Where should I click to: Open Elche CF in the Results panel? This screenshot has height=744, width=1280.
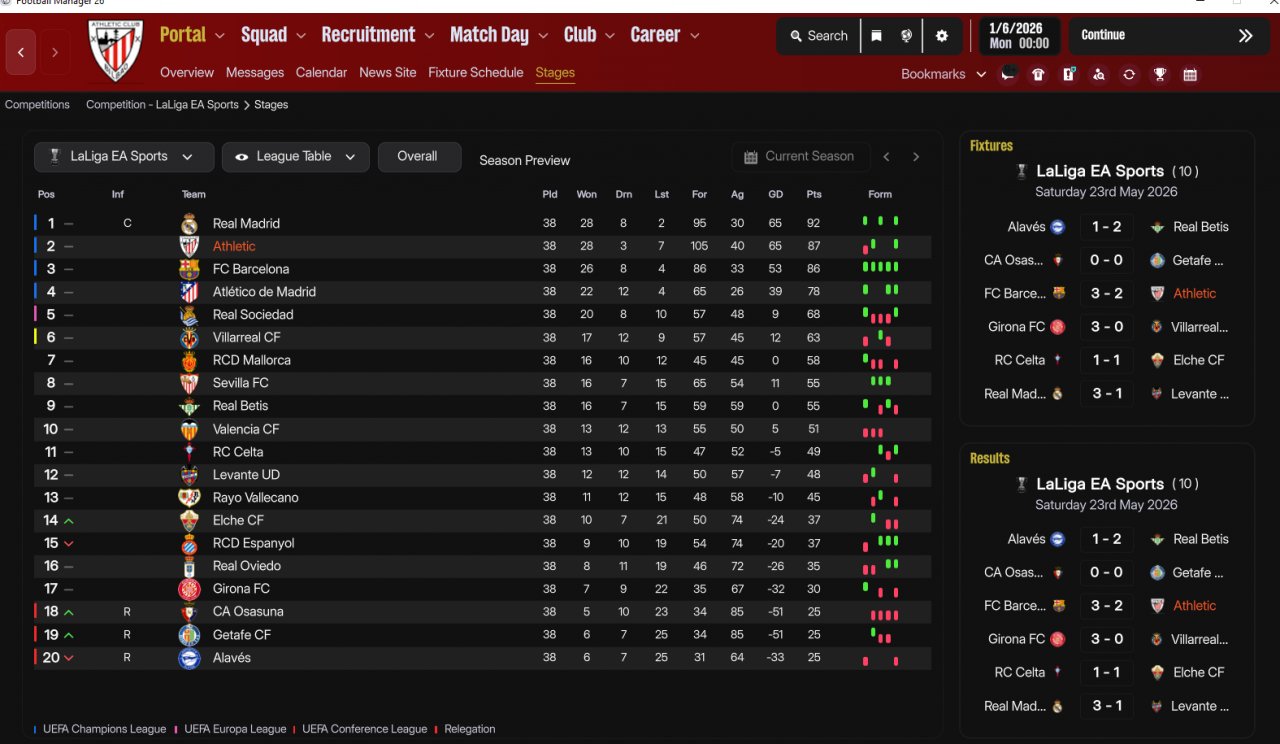point(1199,672)
